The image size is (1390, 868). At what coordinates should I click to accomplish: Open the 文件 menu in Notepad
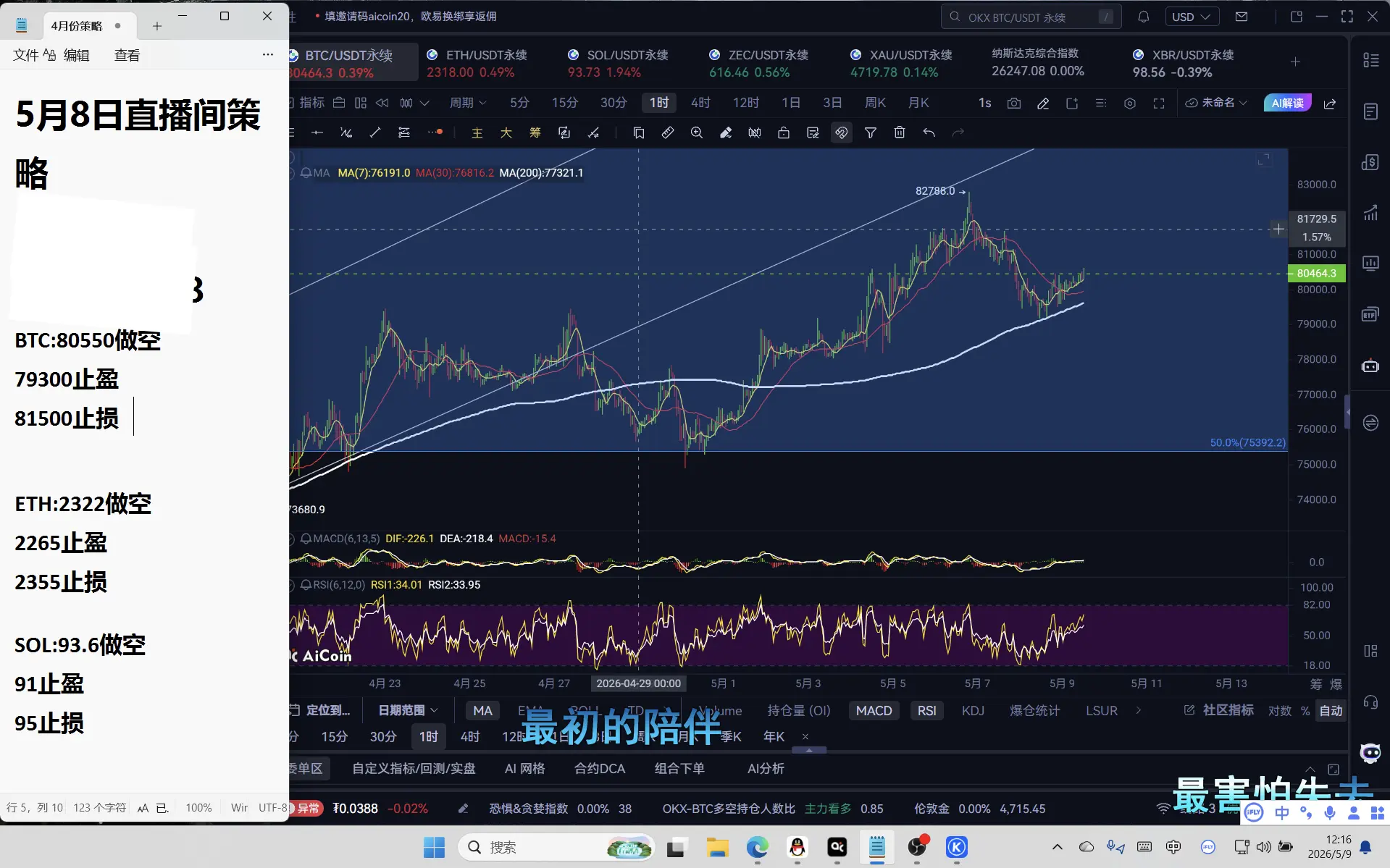pos(26,55)
